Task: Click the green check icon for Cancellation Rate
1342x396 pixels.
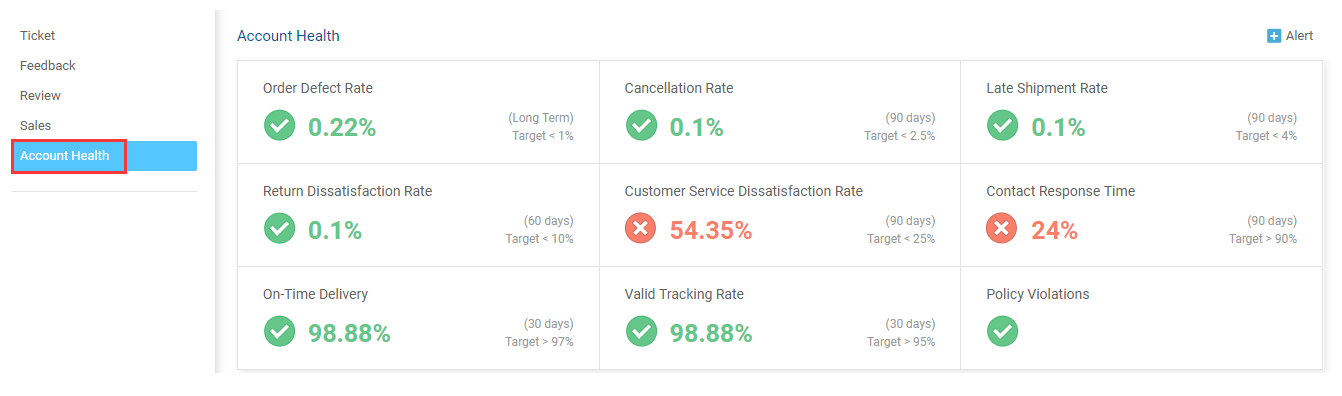Action: click(x=641, y=126)
